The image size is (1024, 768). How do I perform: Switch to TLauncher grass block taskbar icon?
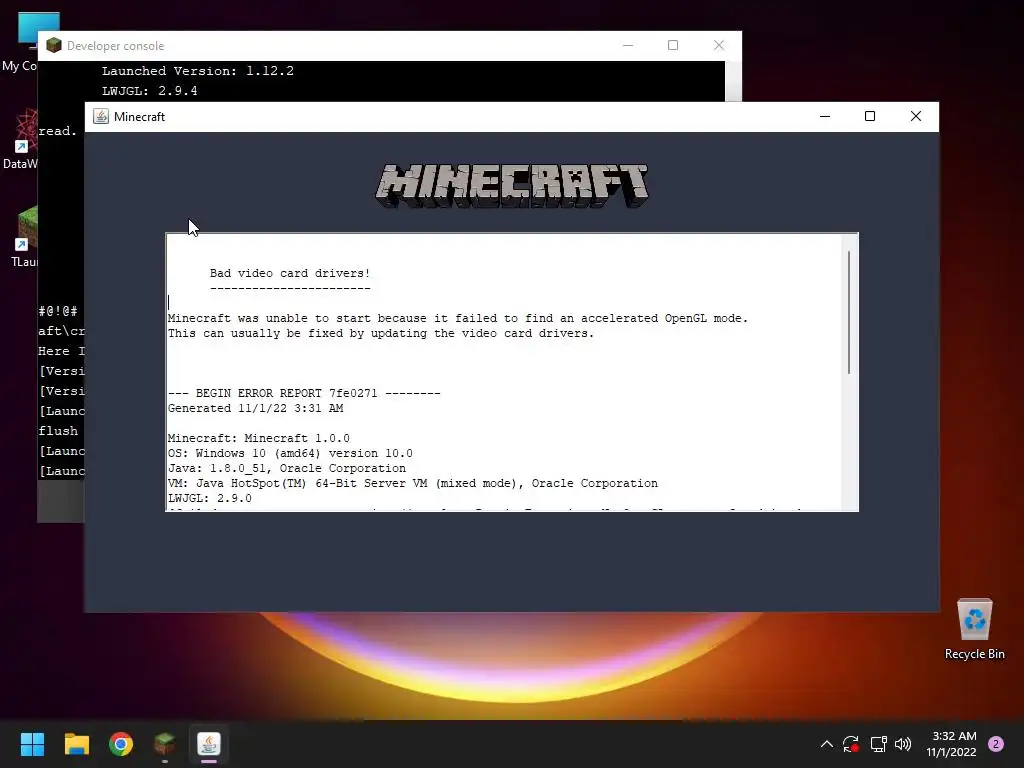click(165, 744)
